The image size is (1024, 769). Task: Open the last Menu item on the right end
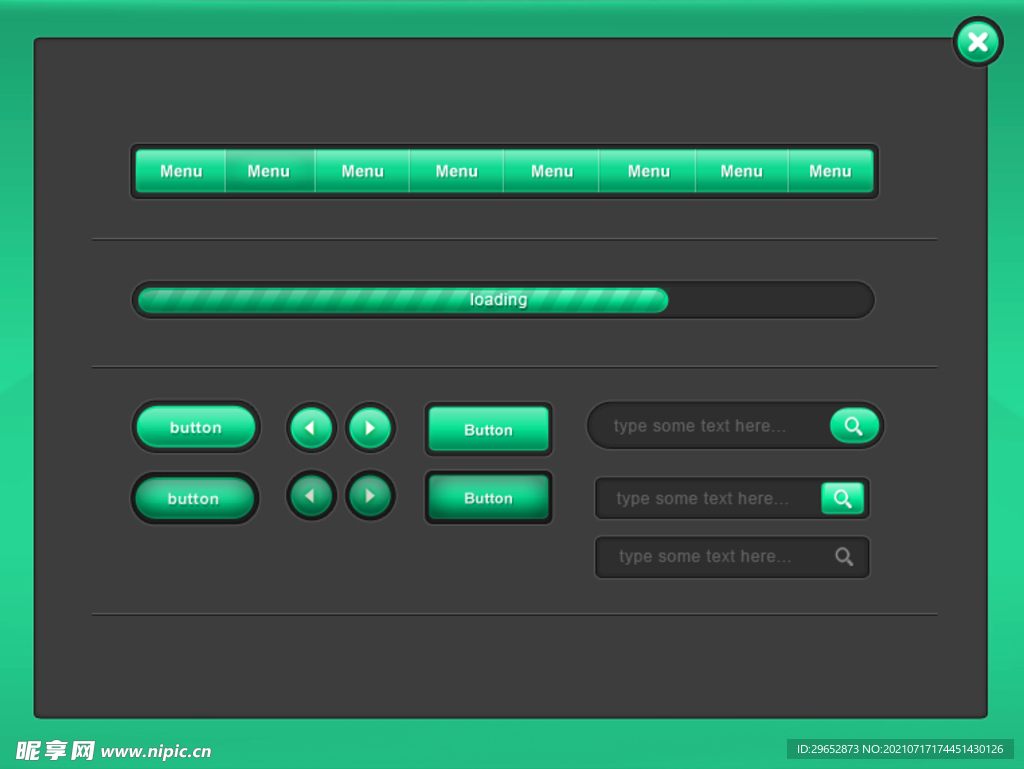coord(830,171)
